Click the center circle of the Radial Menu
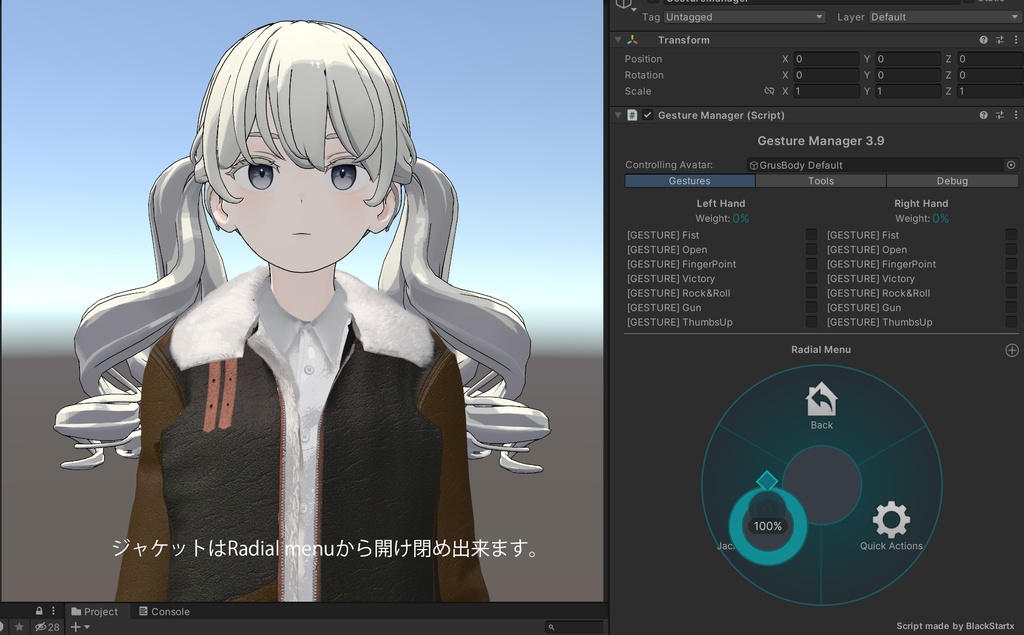The width and height of the screenshot is (1024, 635). tap(822, 485)
